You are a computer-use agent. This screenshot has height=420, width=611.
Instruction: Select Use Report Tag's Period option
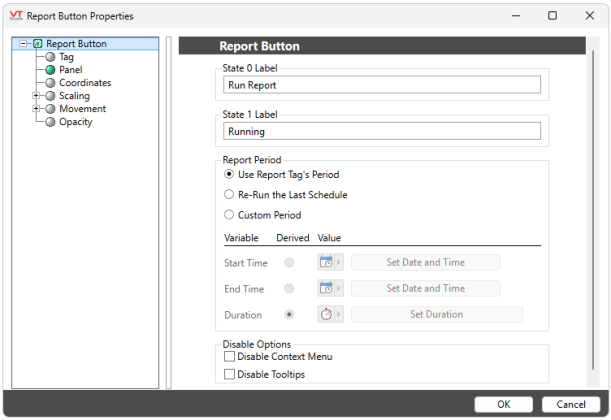229,174
